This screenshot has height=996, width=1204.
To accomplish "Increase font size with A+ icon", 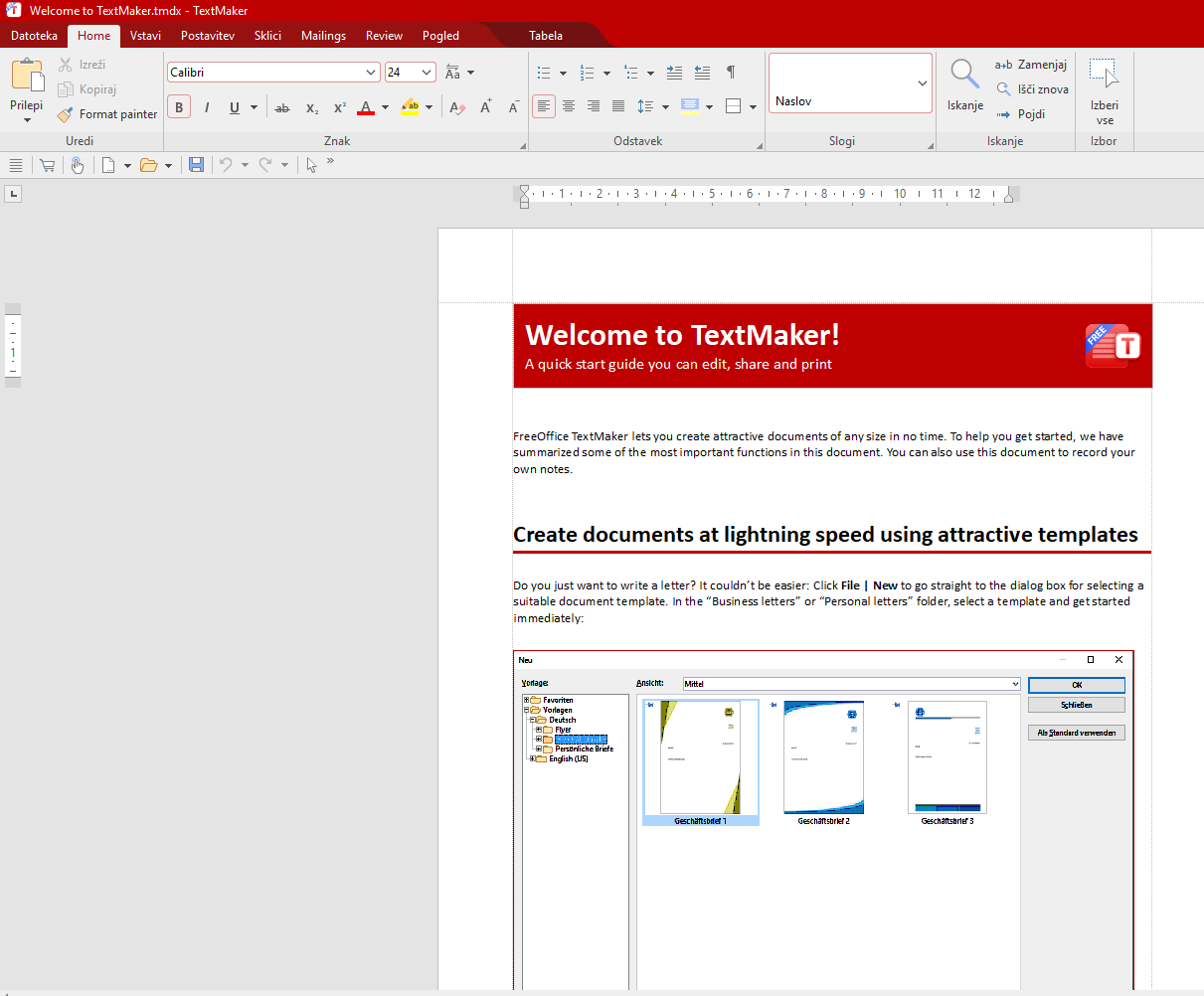I will pos(486,107).
